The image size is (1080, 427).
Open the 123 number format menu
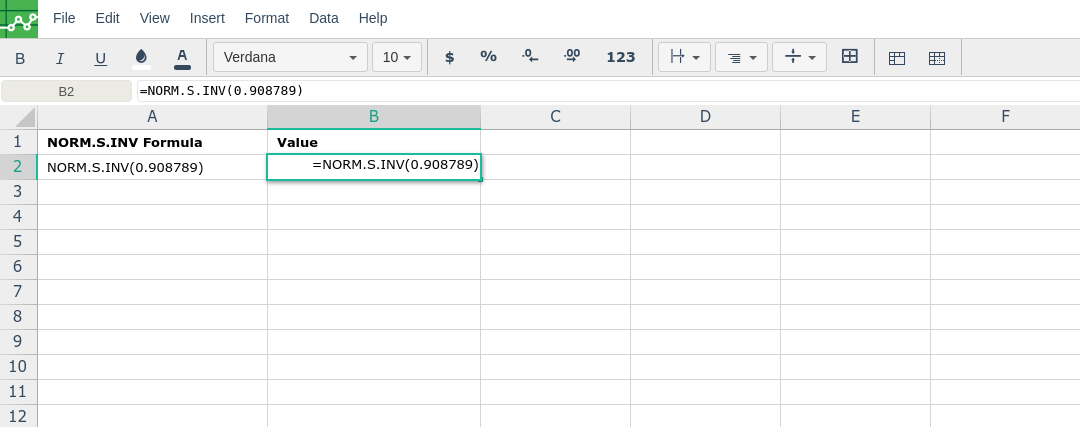tap(621, 57)
